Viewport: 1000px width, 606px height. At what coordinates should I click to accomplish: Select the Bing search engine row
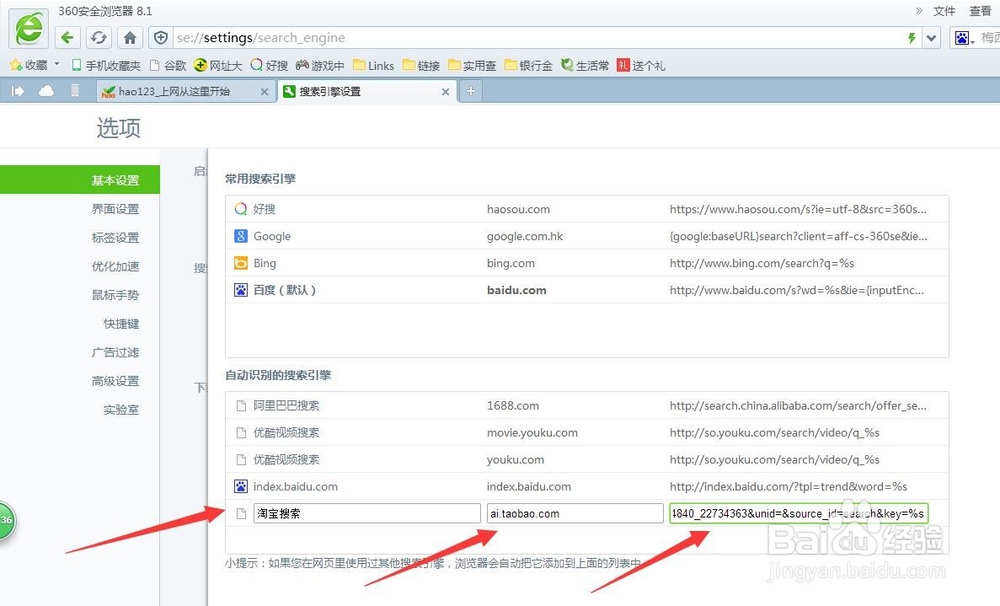point(587,263)
